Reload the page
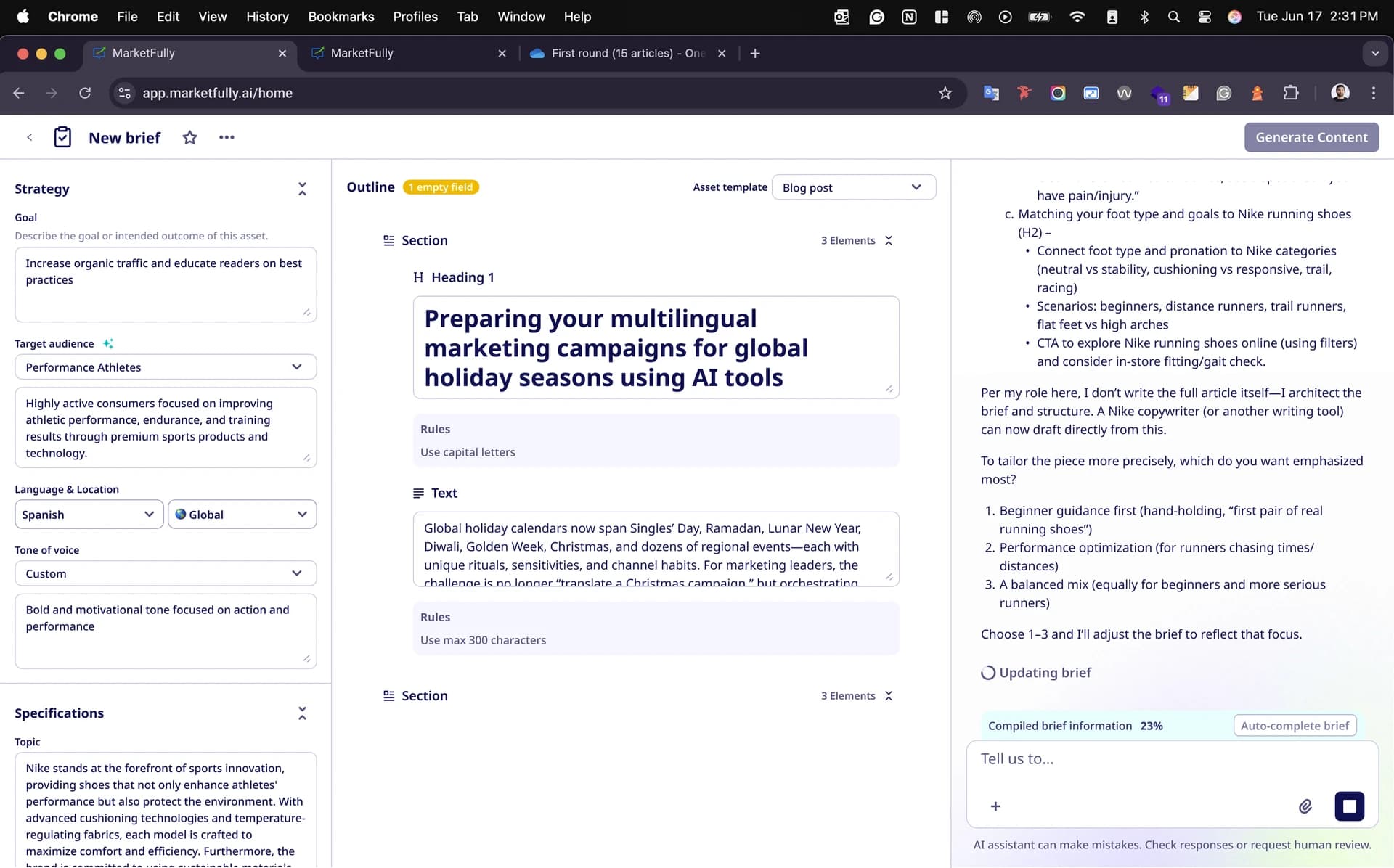 [x=85, y=93]
